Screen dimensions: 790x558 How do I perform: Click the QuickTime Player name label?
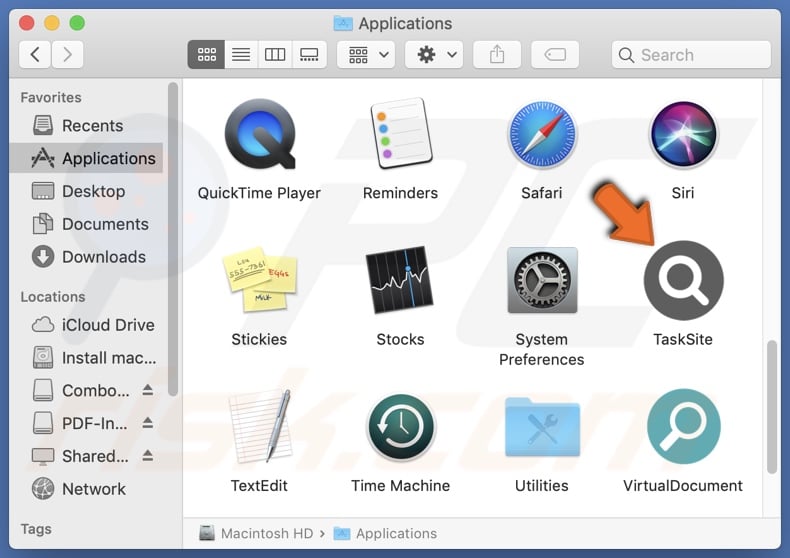[259, 193]
